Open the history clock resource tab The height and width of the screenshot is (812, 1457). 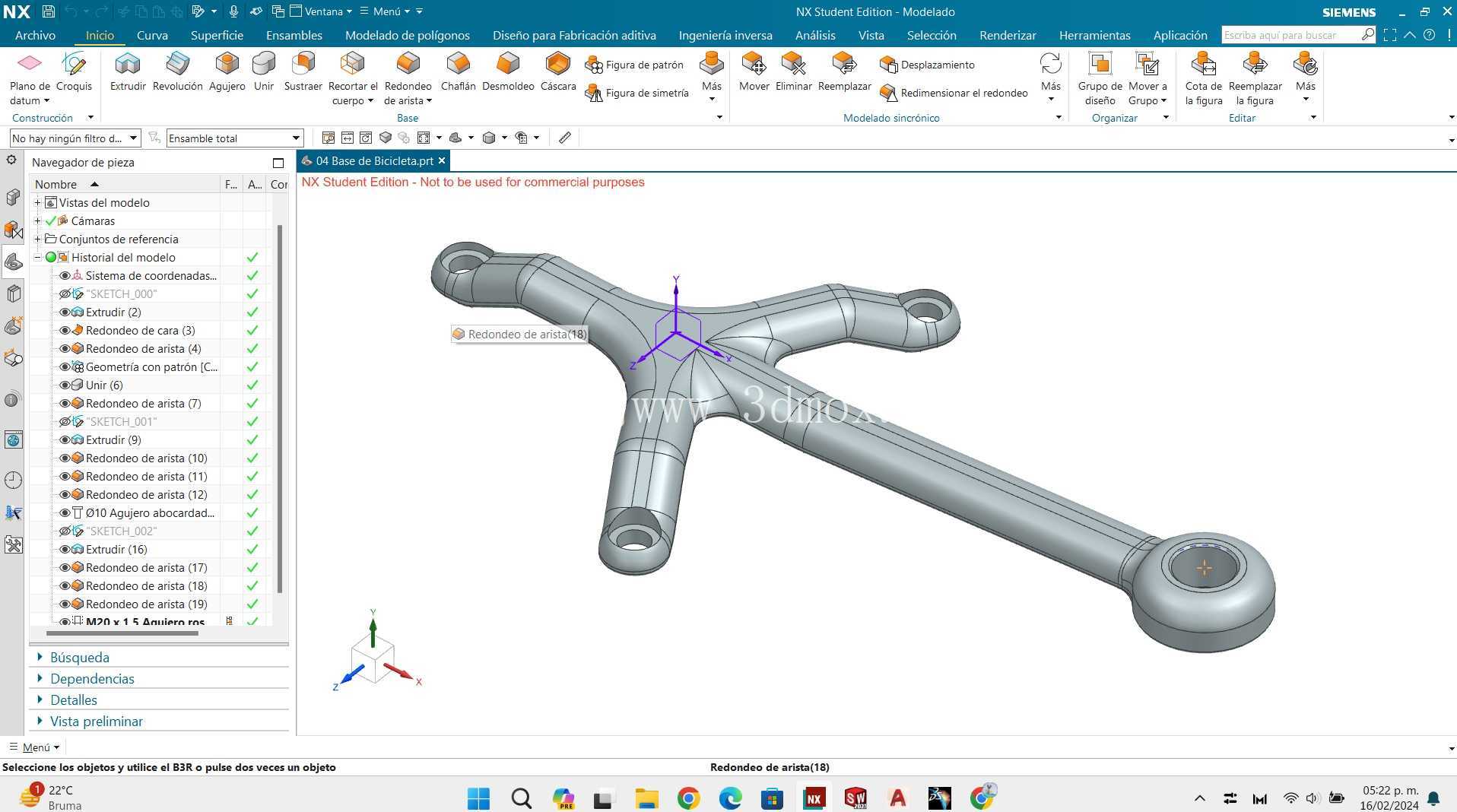click(13, 480)
